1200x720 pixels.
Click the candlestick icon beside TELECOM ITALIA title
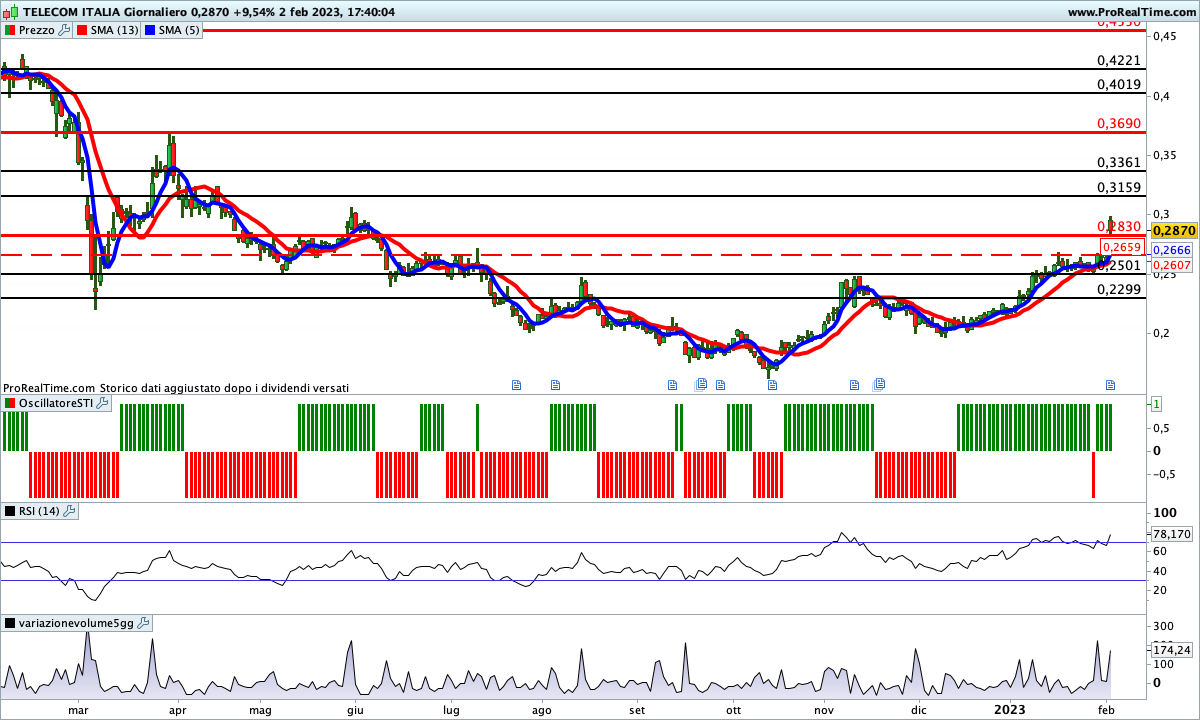pyautogui.click(x=11, y=12)
